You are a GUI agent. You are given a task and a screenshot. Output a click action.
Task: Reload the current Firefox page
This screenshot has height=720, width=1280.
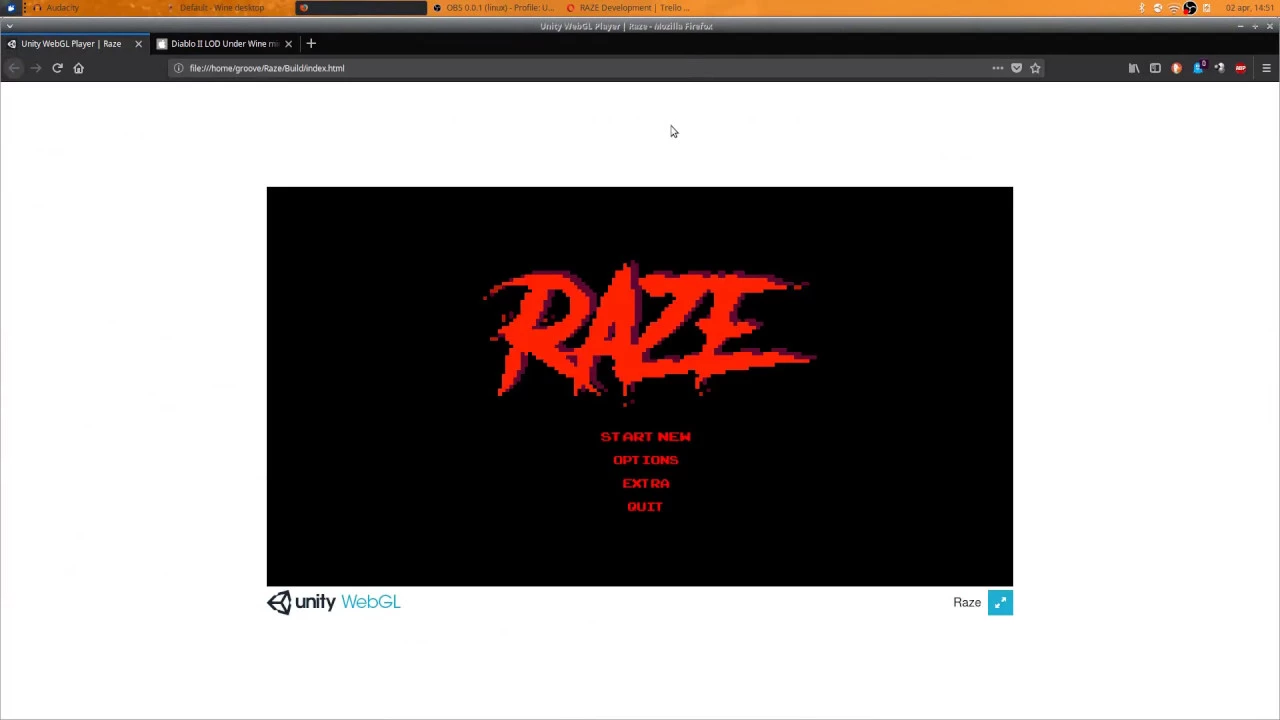[x=57, y=68]
